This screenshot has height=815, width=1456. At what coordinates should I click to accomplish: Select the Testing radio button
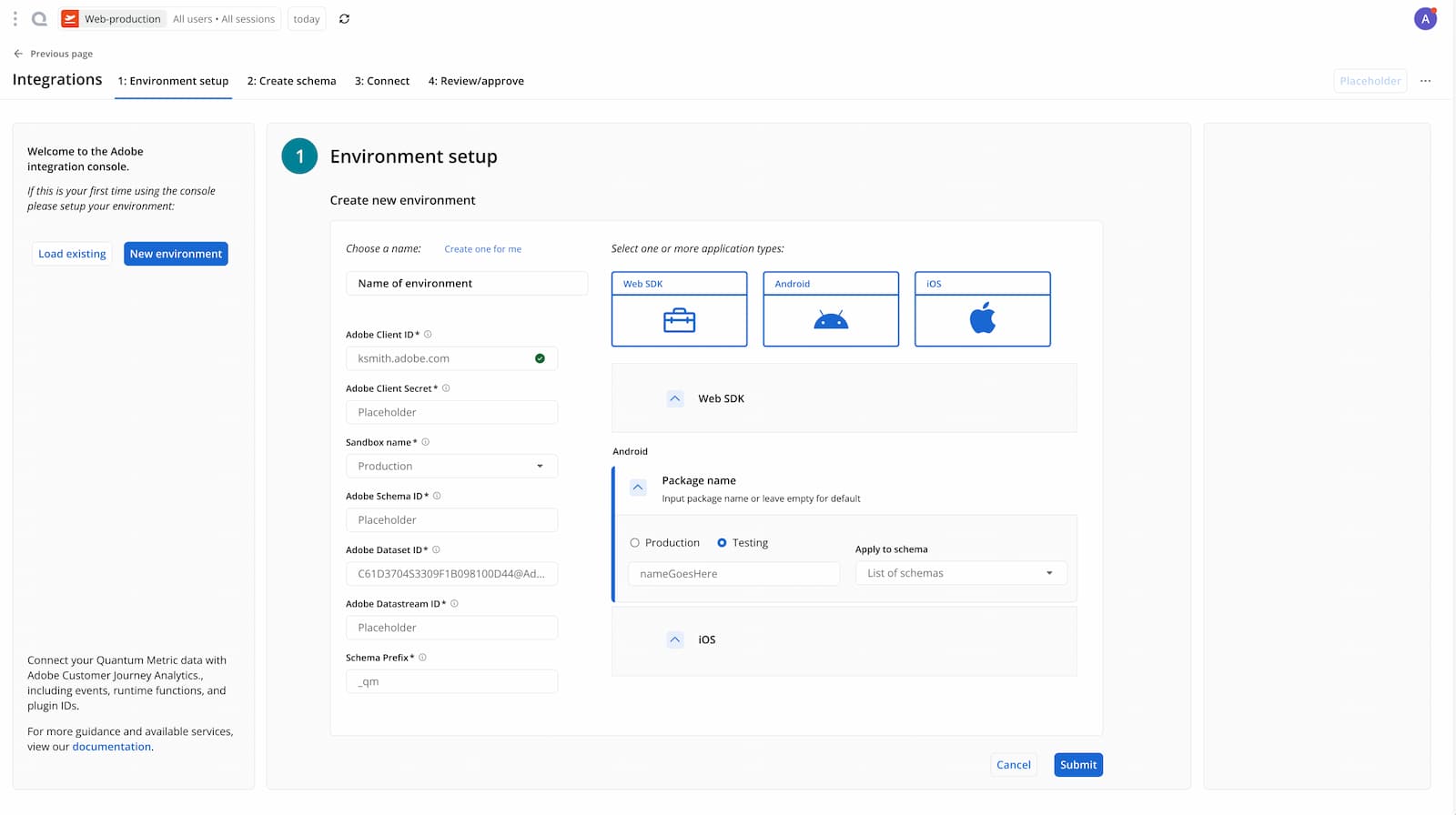pyautogui.click(x=722, y=543)
